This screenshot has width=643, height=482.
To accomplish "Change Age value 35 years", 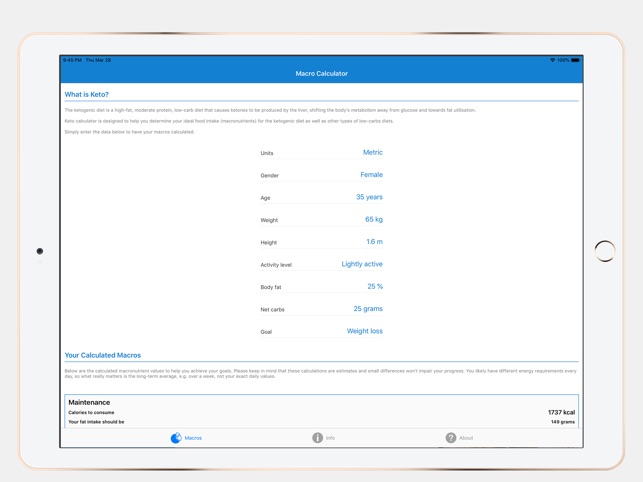I will [x=369, y=197].
